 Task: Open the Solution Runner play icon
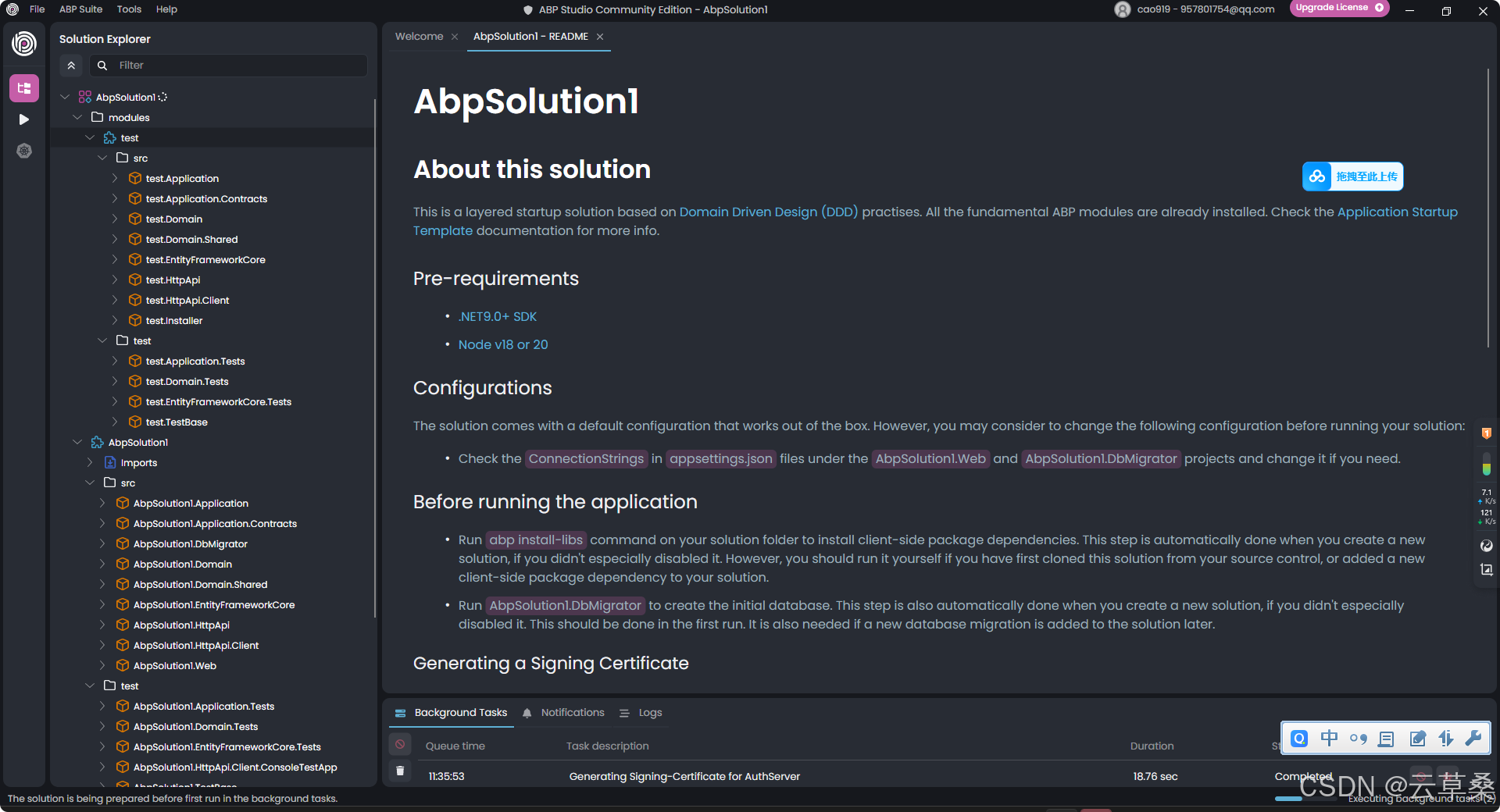[24, 119]
